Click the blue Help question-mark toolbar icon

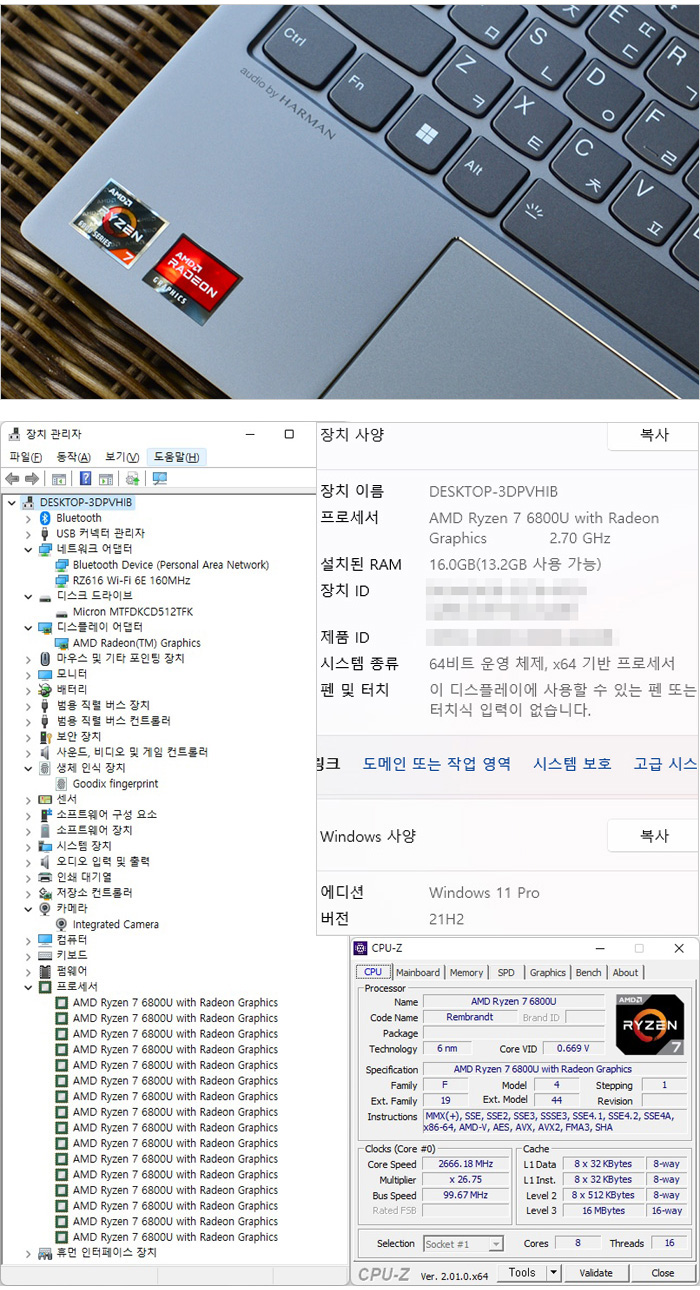point(86,479)
